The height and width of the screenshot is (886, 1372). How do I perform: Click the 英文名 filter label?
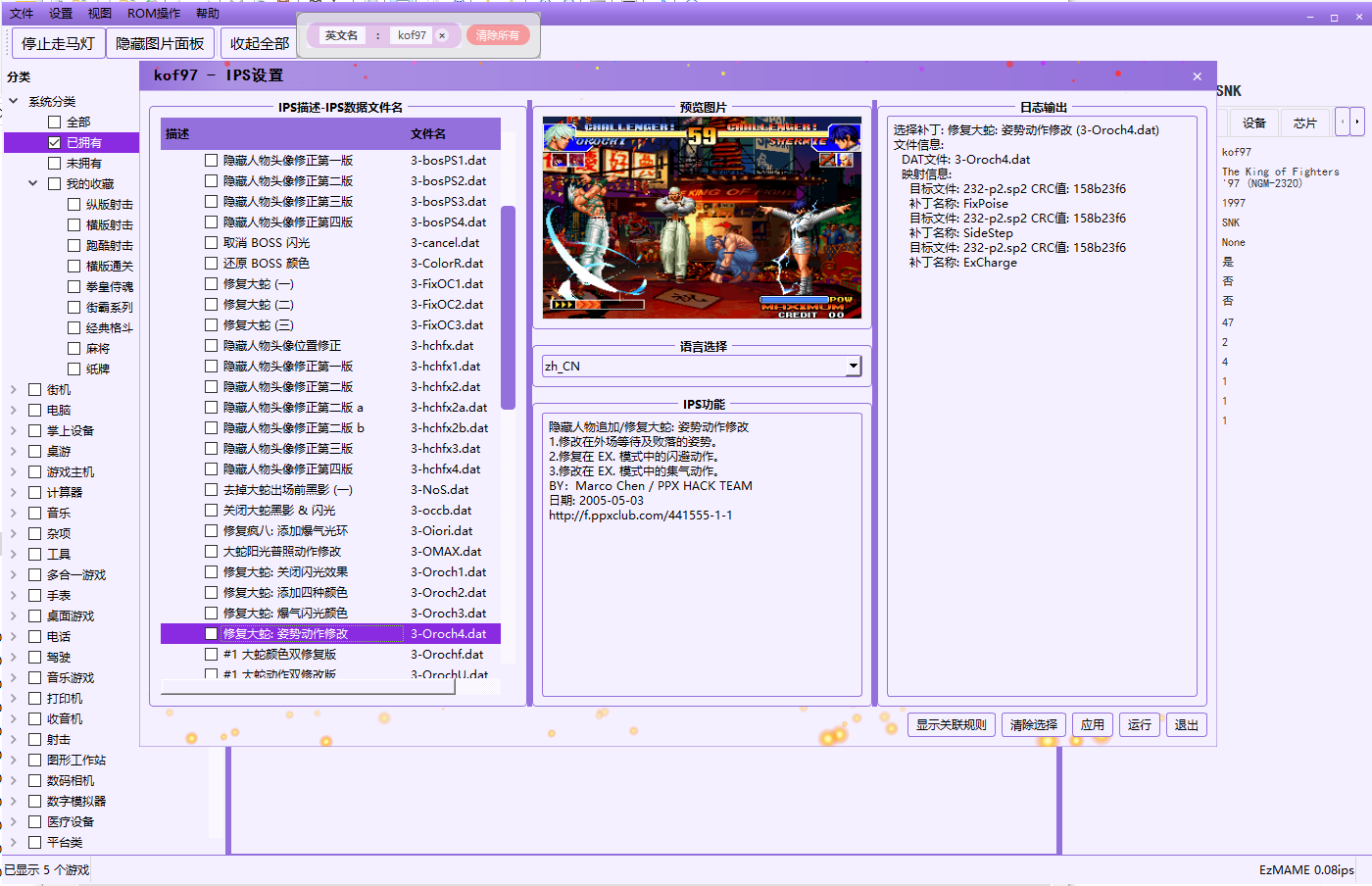pos(341,35)
